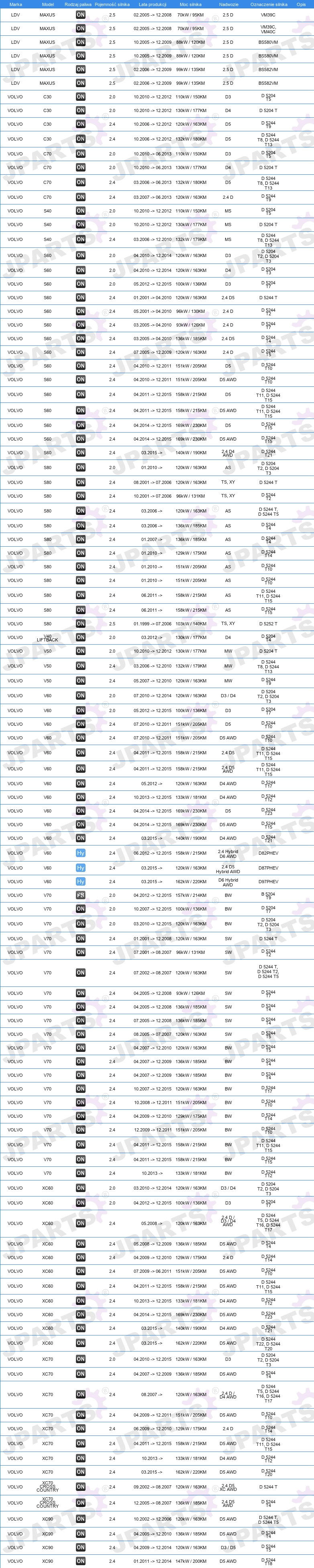Click the ON icon in the XC70 CROSS COUNTRY 12.2005 row
314x1568 pixels.
[80, 1503]
